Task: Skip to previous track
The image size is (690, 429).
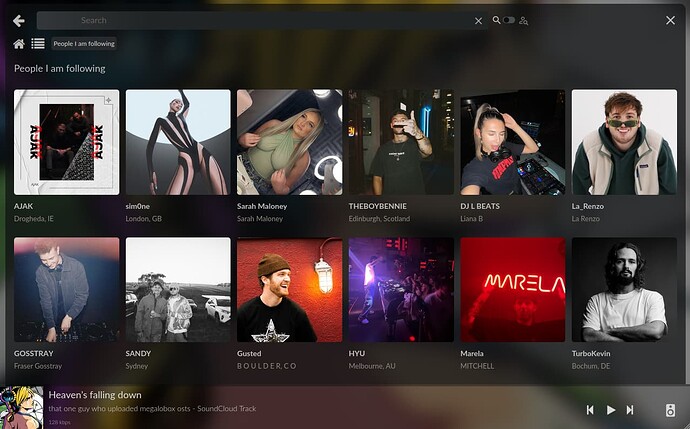Action: (x=590, y=410)
